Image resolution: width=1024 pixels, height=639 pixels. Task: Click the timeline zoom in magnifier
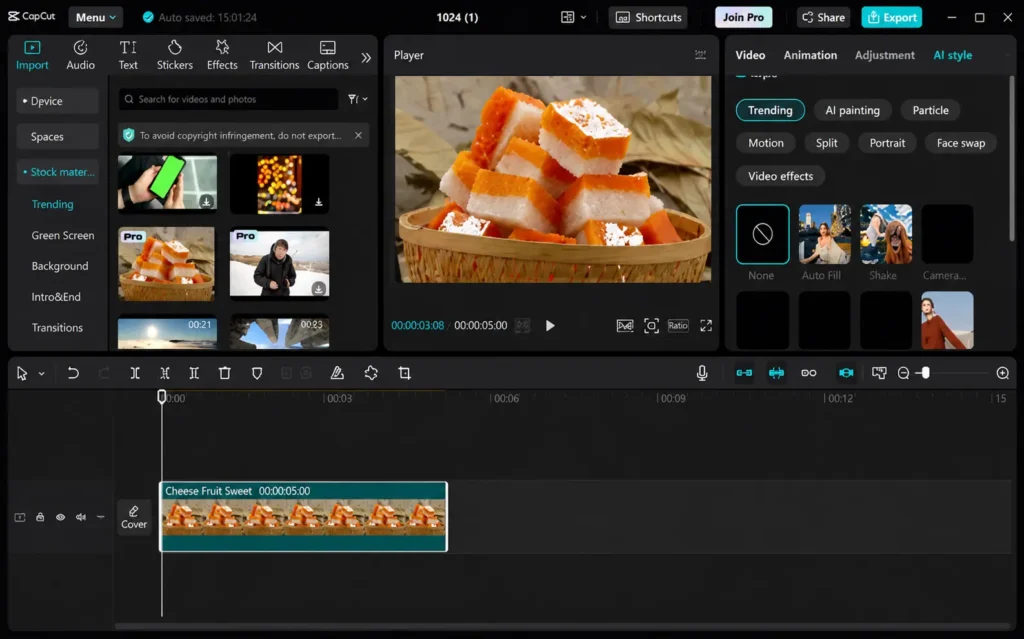[x=1002, y=373]
